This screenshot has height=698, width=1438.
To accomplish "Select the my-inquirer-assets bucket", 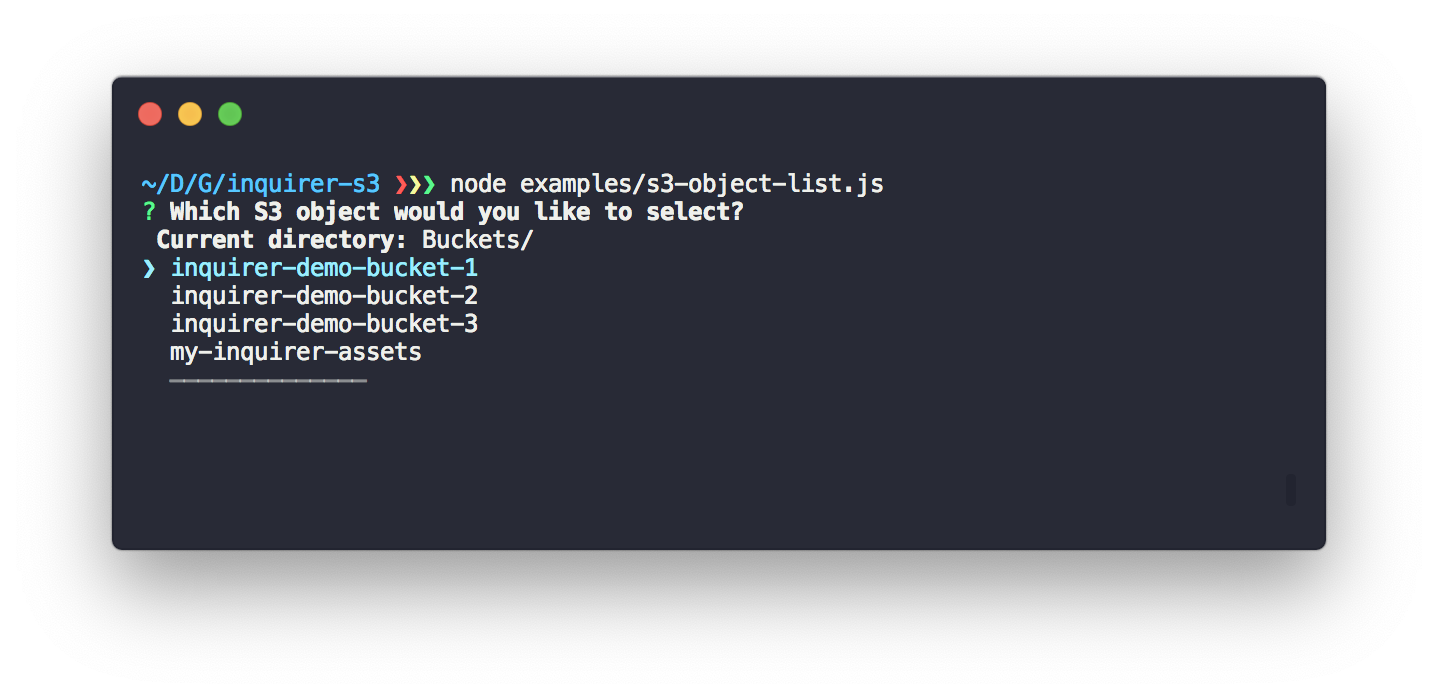I will pos(296,352).
